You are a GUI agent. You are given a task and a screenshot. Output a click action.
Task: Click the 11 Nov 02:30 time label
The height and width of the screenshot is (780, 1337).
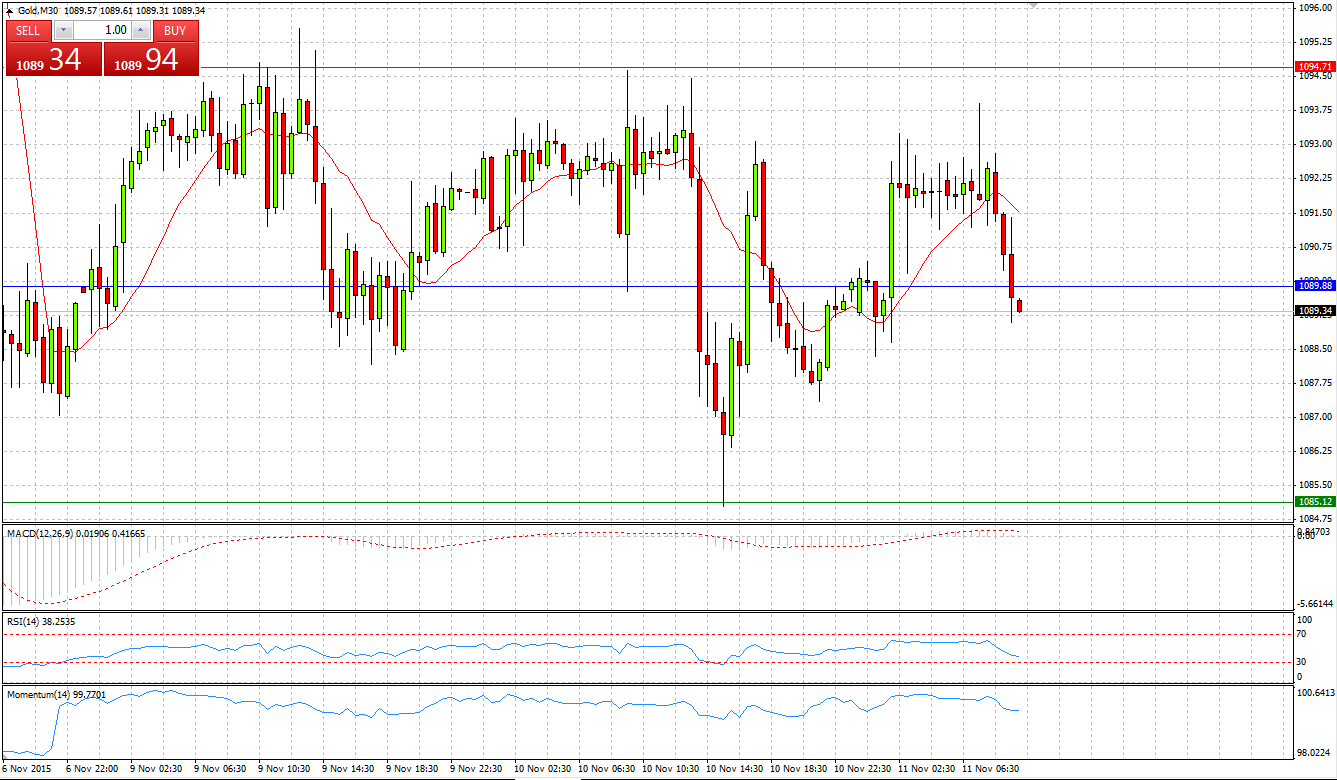coord(927,769)
